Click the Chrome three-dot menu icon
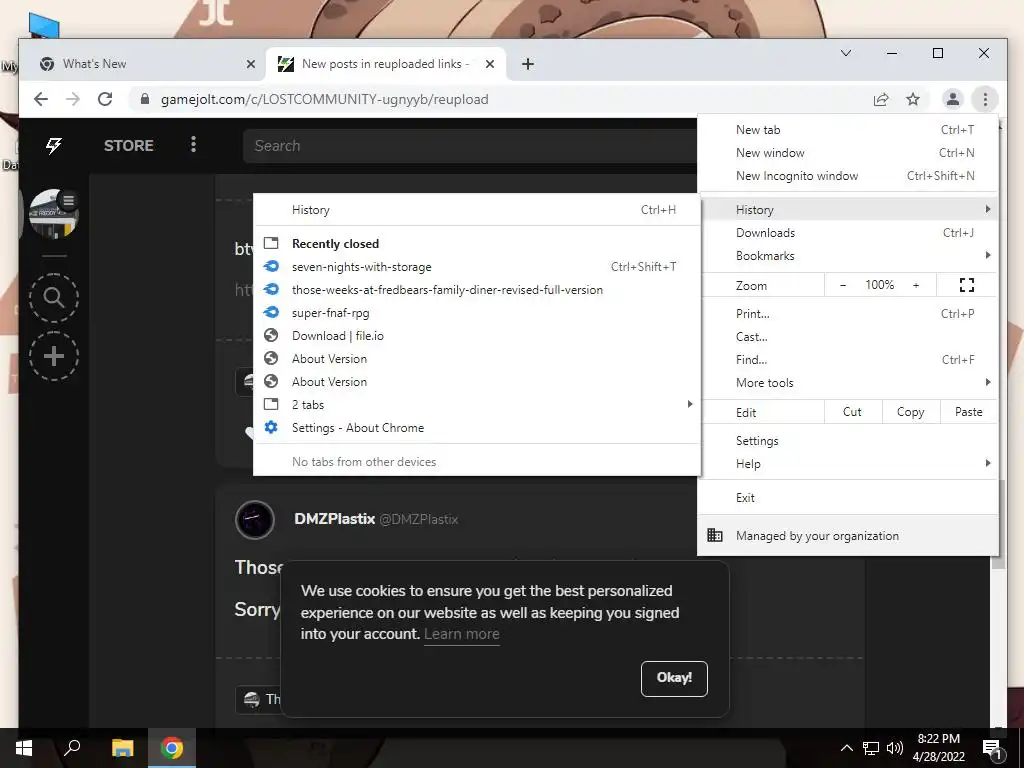The height and width of the screenshot is (768, 1024). click(x=985, y=99)
